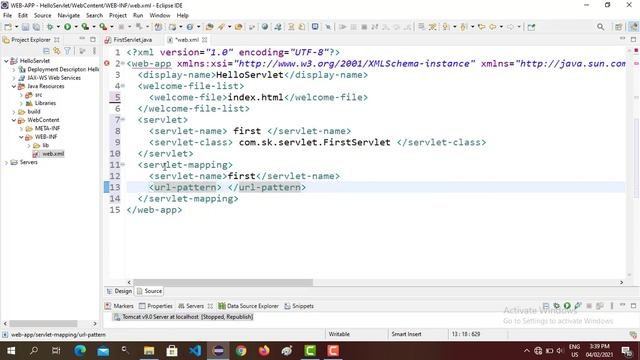640x360 pixels.
Task: Click the Project Explorer horizontal scrollbar
Action: (x=43, y=323)
